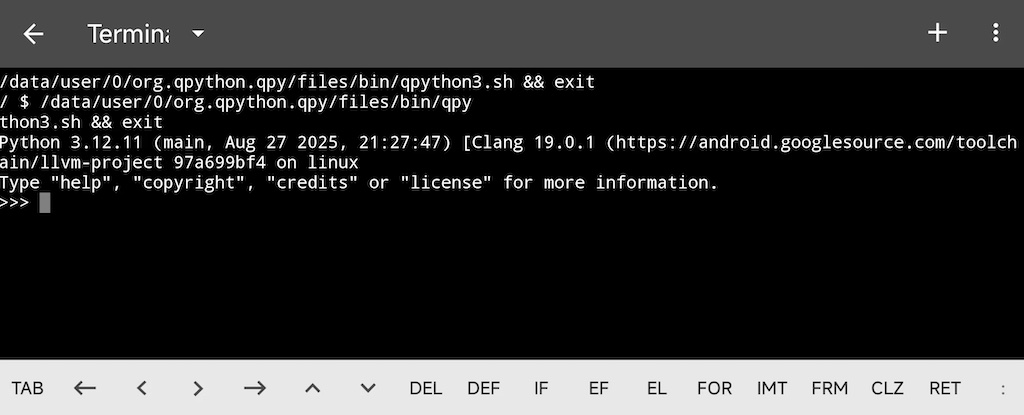Open the three-dot overflow menu

click(x=995, y=33)
